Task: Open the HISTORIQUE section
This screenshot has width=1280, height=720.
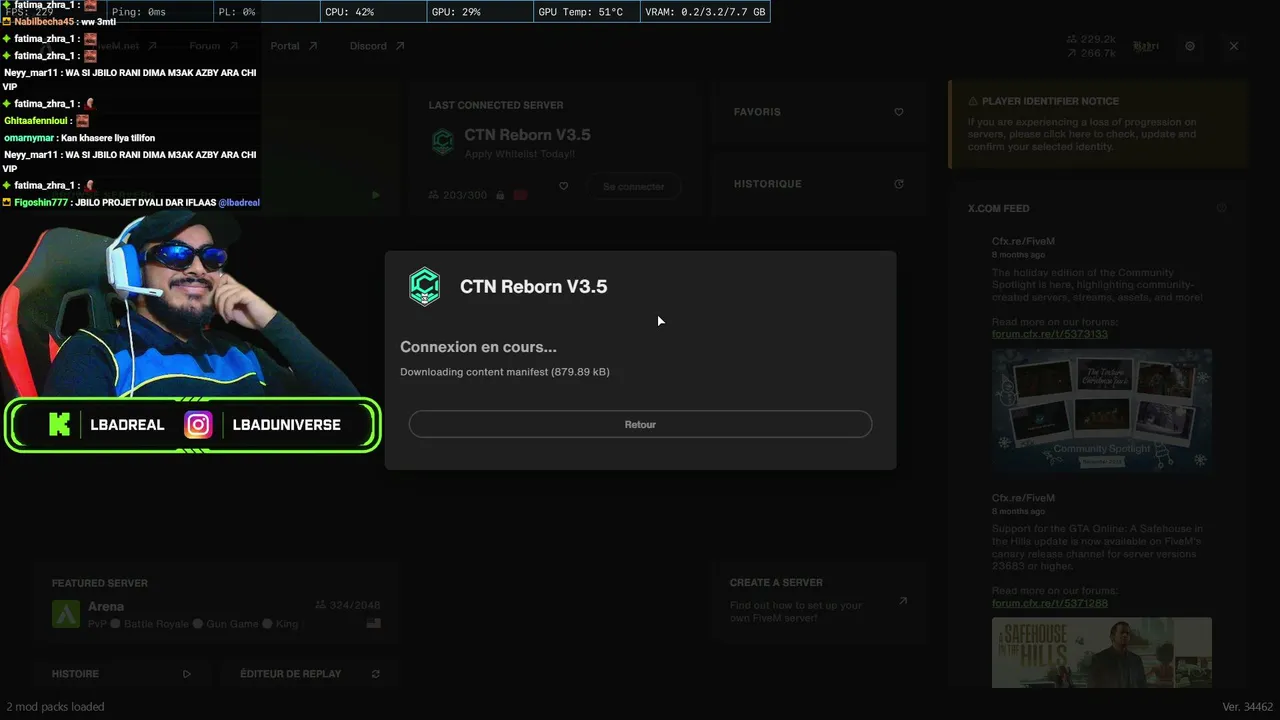Action: click(818, 184)
